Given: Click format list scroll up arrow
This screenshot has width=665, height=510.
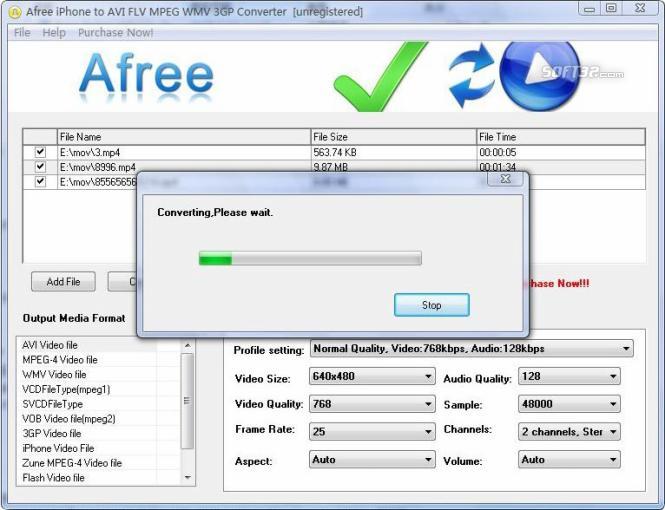Looking at the screenshot, I should pyautogui.click(x=187, y=346).
